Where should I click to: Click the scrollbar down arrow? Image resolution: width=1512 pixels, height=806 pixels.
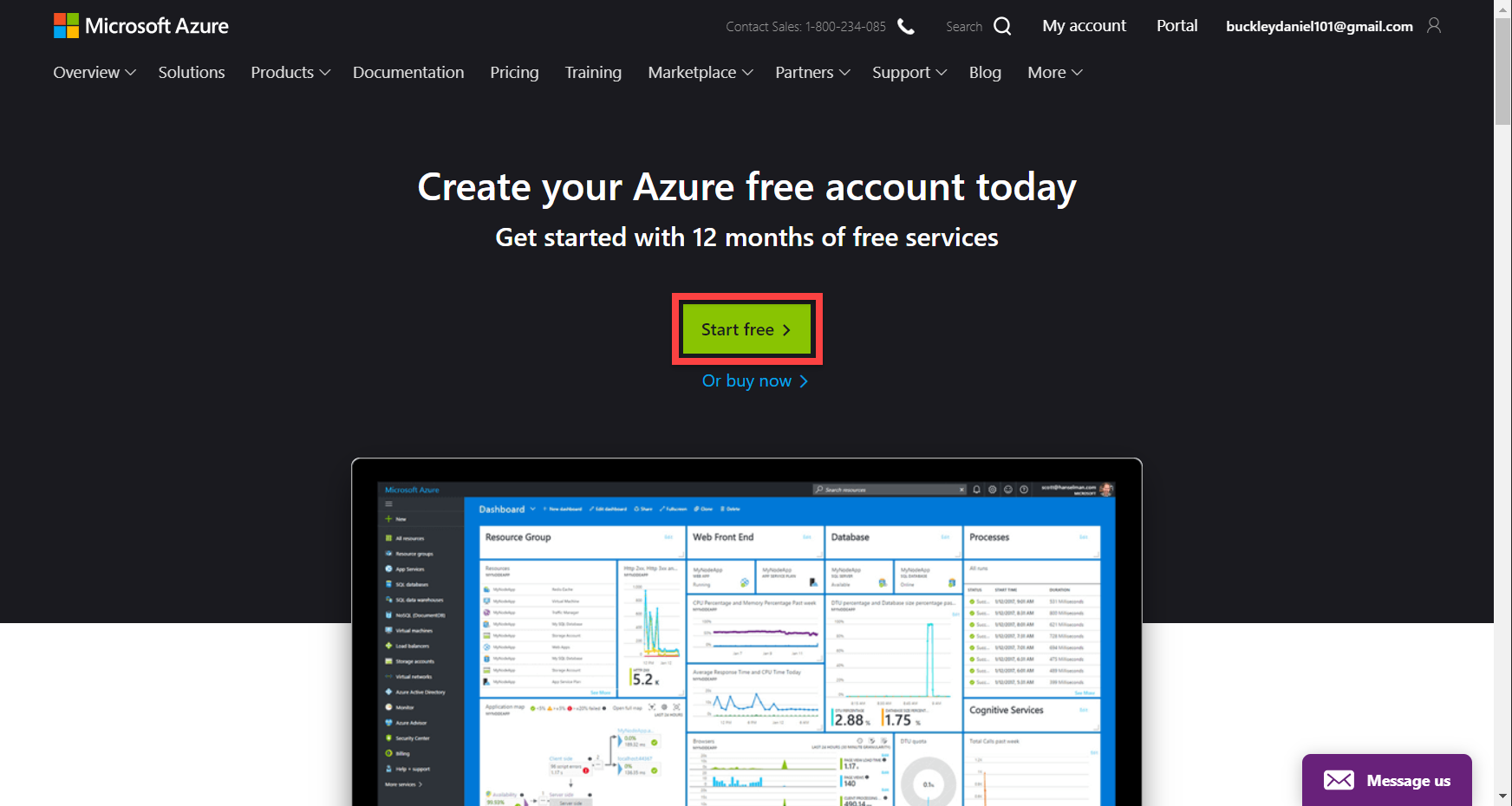pos(1502,796)
